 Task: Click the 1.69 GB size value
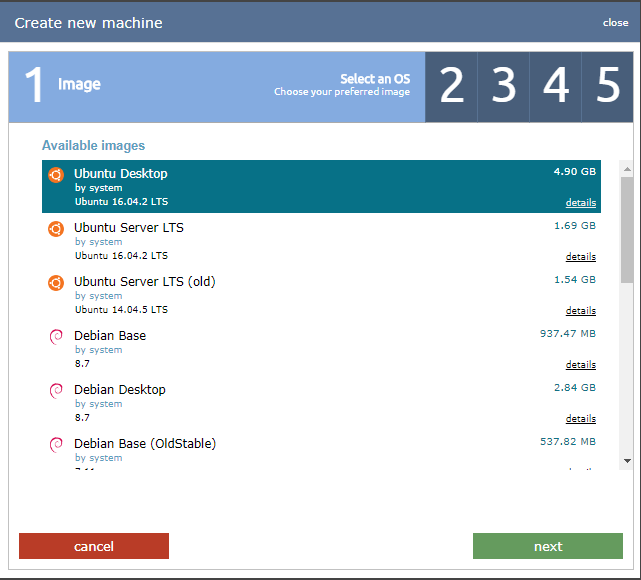pyautogui.click(x=575, y=226)
